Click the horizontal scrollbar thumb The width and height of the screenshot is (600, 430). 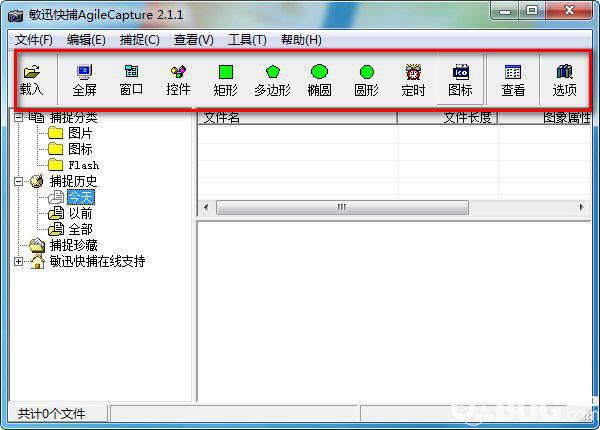tap(342, 207)
